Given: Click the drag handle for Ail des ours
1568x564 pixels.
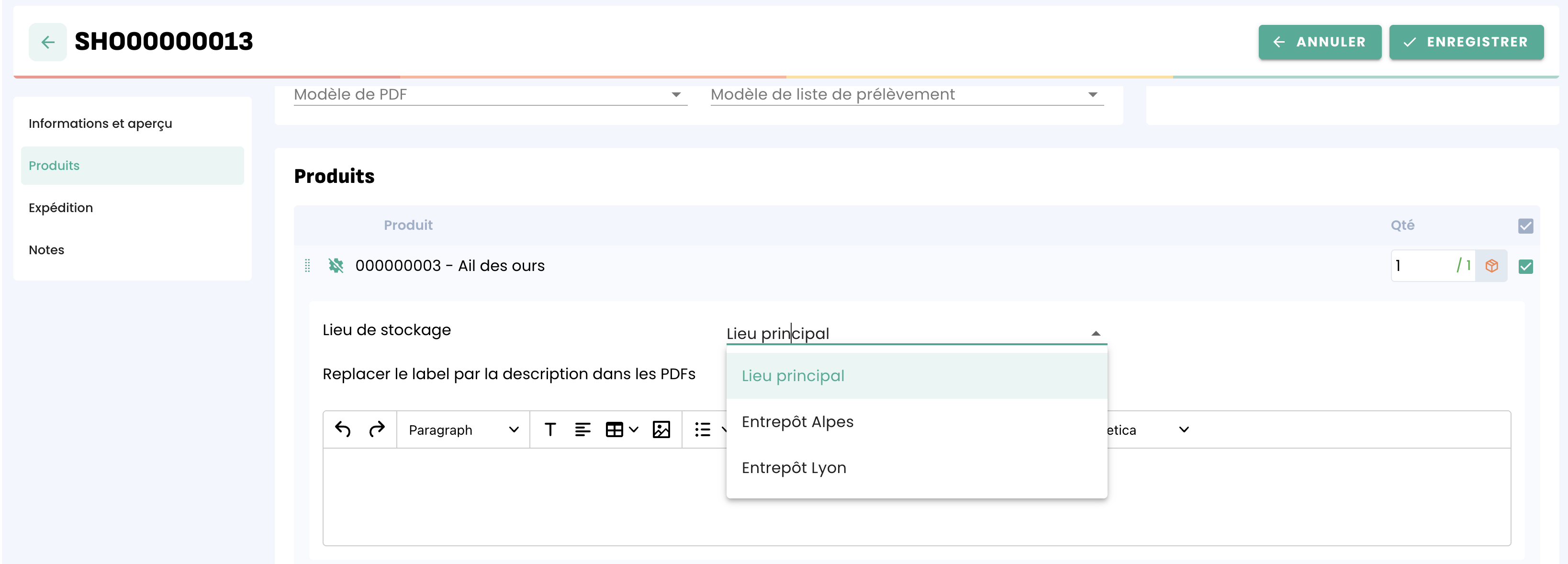Looking at the screenshot, I should click(307, 266).
